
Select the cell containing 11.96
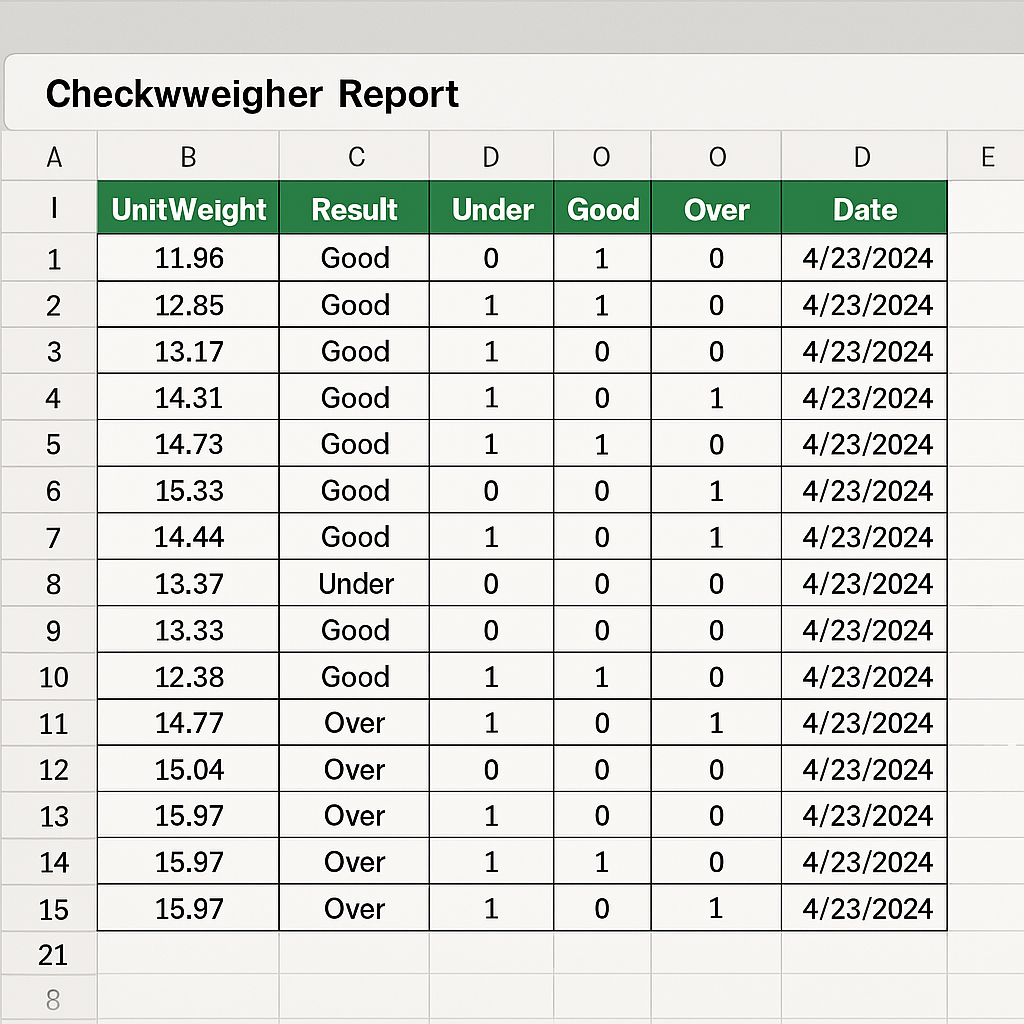(x=188, y=258)
